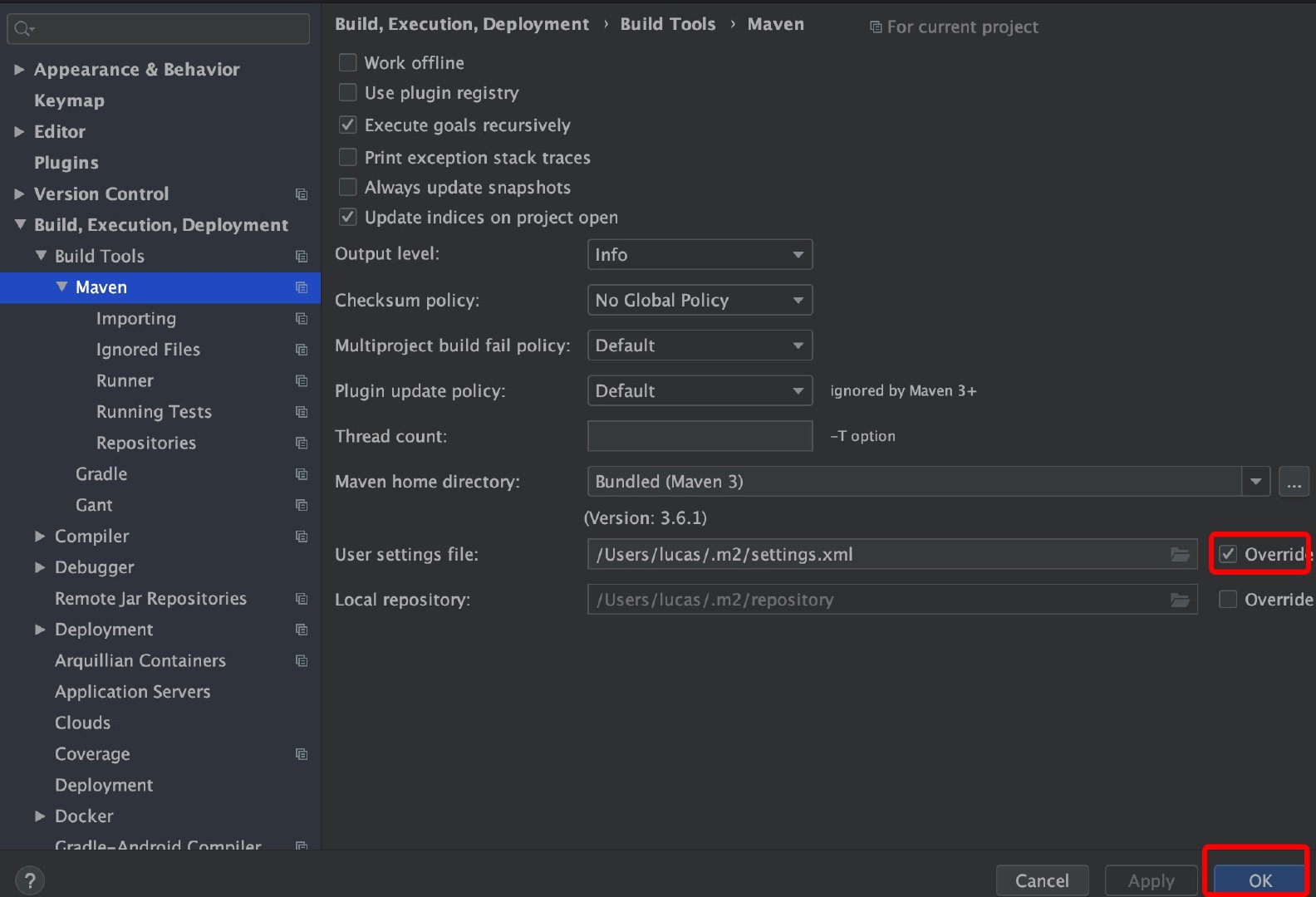Open Keymap settings page
Screen dimensions: 1316x897
69,100
